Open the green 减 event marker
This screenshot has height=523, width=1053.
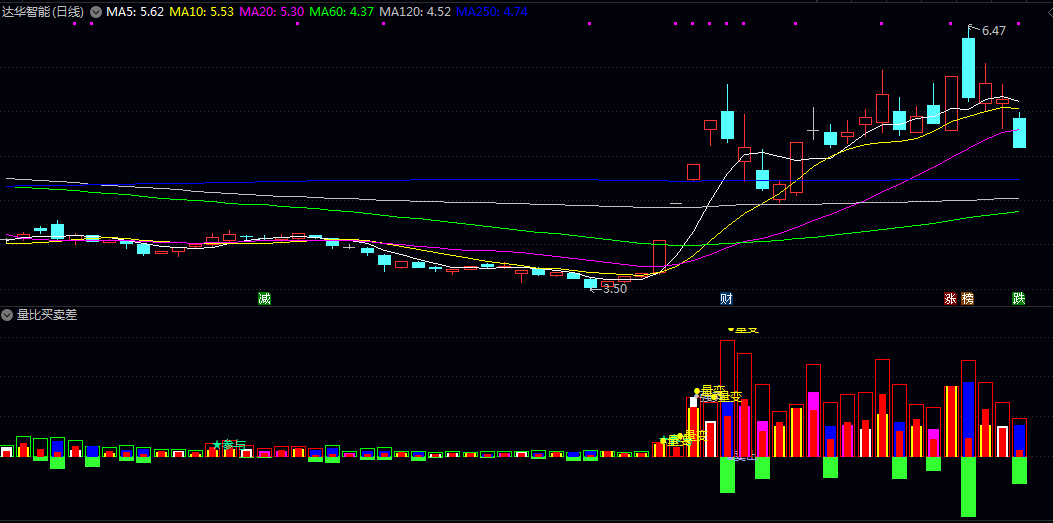point(265,299)
